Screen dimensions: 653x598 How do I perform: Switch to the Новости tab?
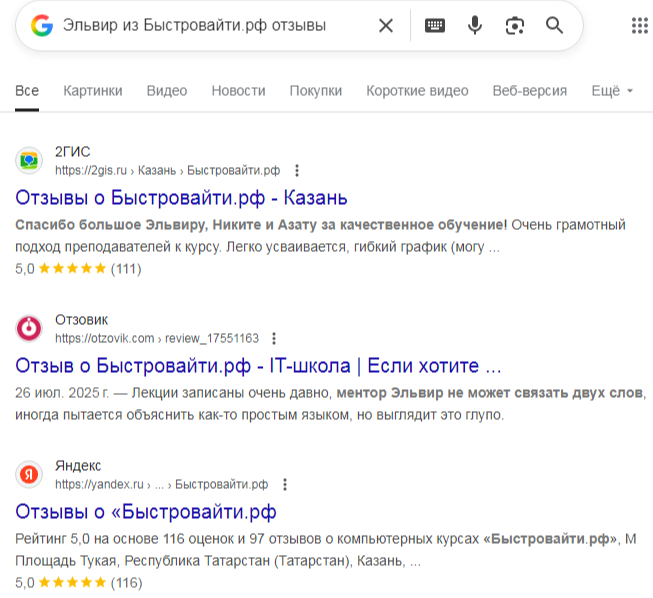(238, 91)
